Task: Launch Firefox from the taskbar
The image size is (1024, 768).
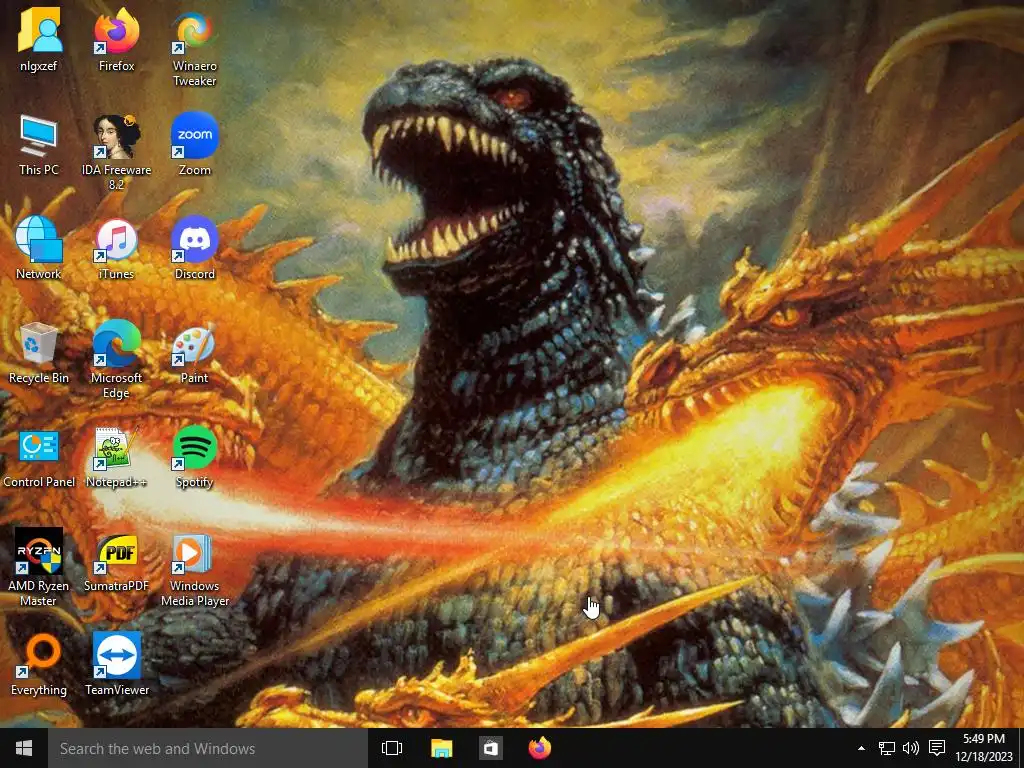Action: tap(539, 748)
